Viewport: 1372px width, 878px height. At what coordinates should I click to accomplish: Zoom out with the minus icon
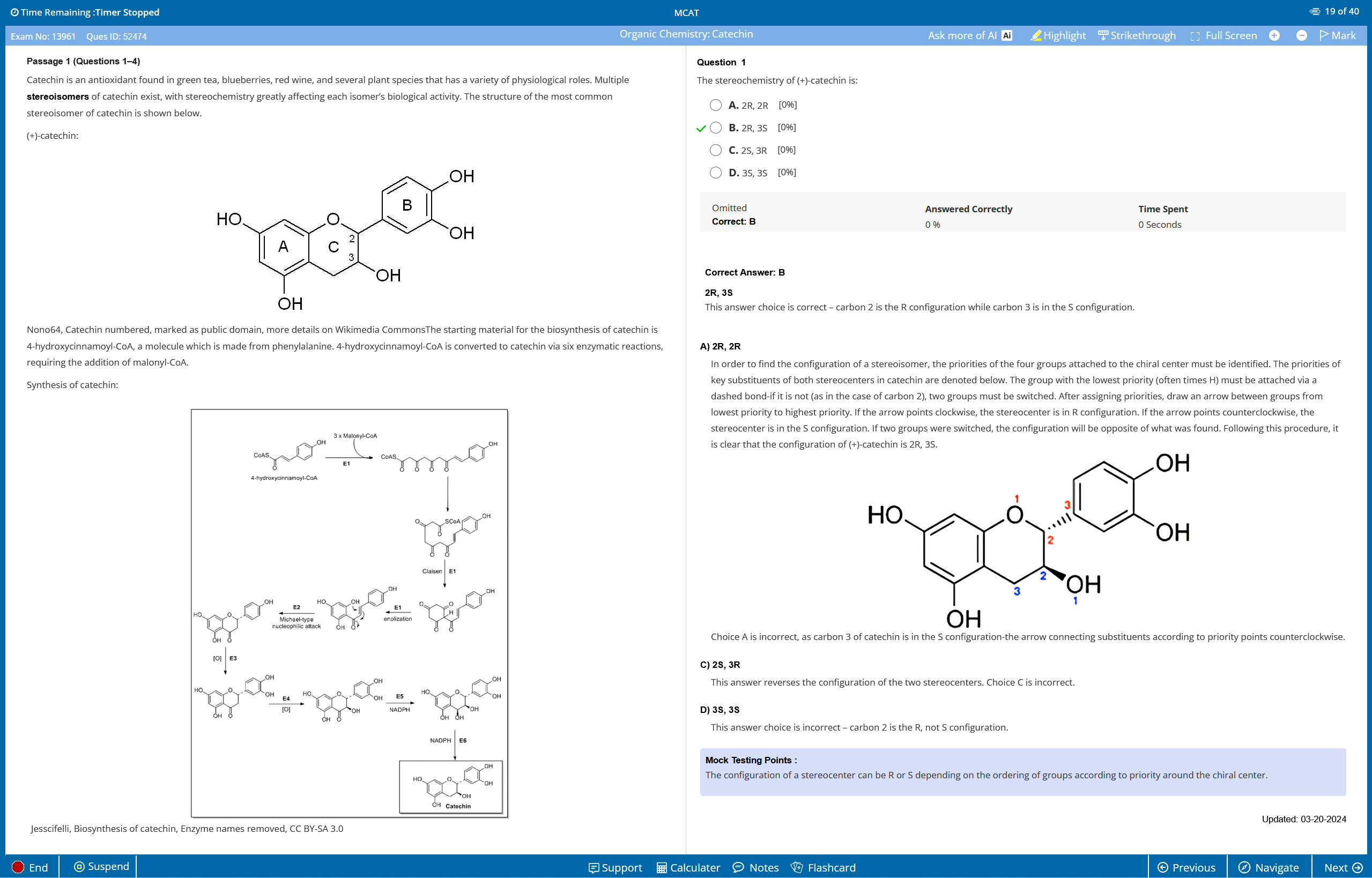1302,35
